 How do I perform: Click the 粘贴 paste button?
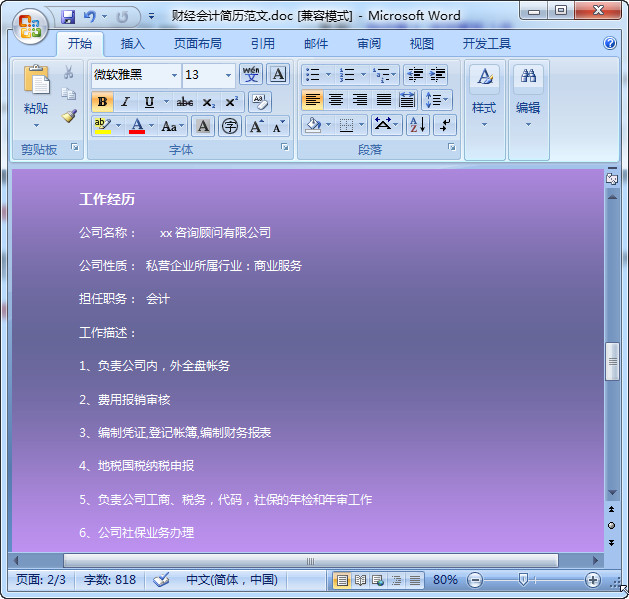(36, 108)
